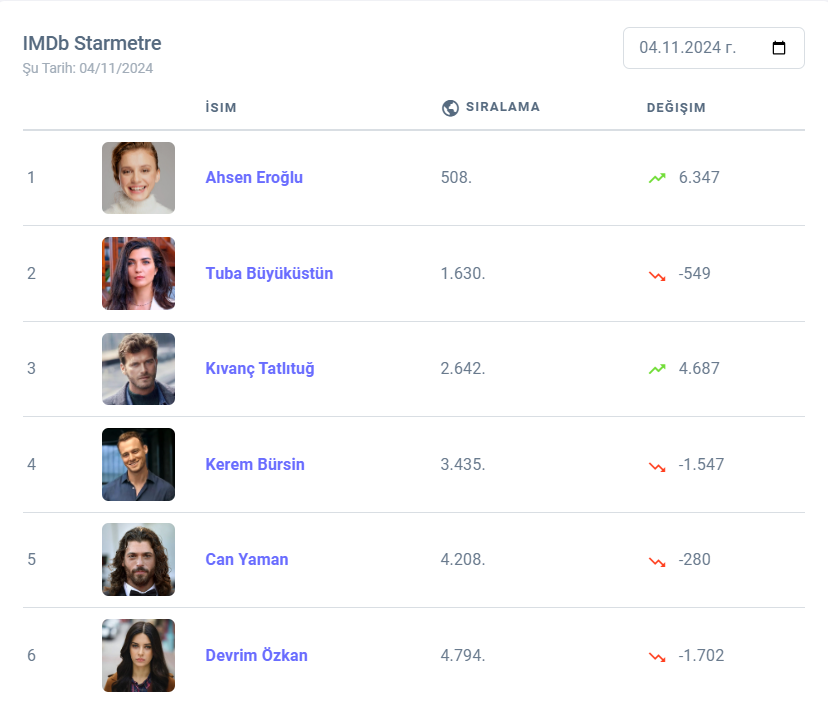
Task: Click Can Yaman's profile photo
Action: [138, 560]
